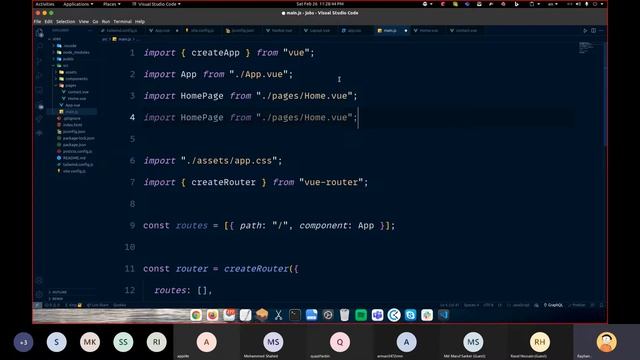Expand the OUTLINE section
Viewport: 640px width, 360px height.
pyautogui.click(x=59, y=292)
